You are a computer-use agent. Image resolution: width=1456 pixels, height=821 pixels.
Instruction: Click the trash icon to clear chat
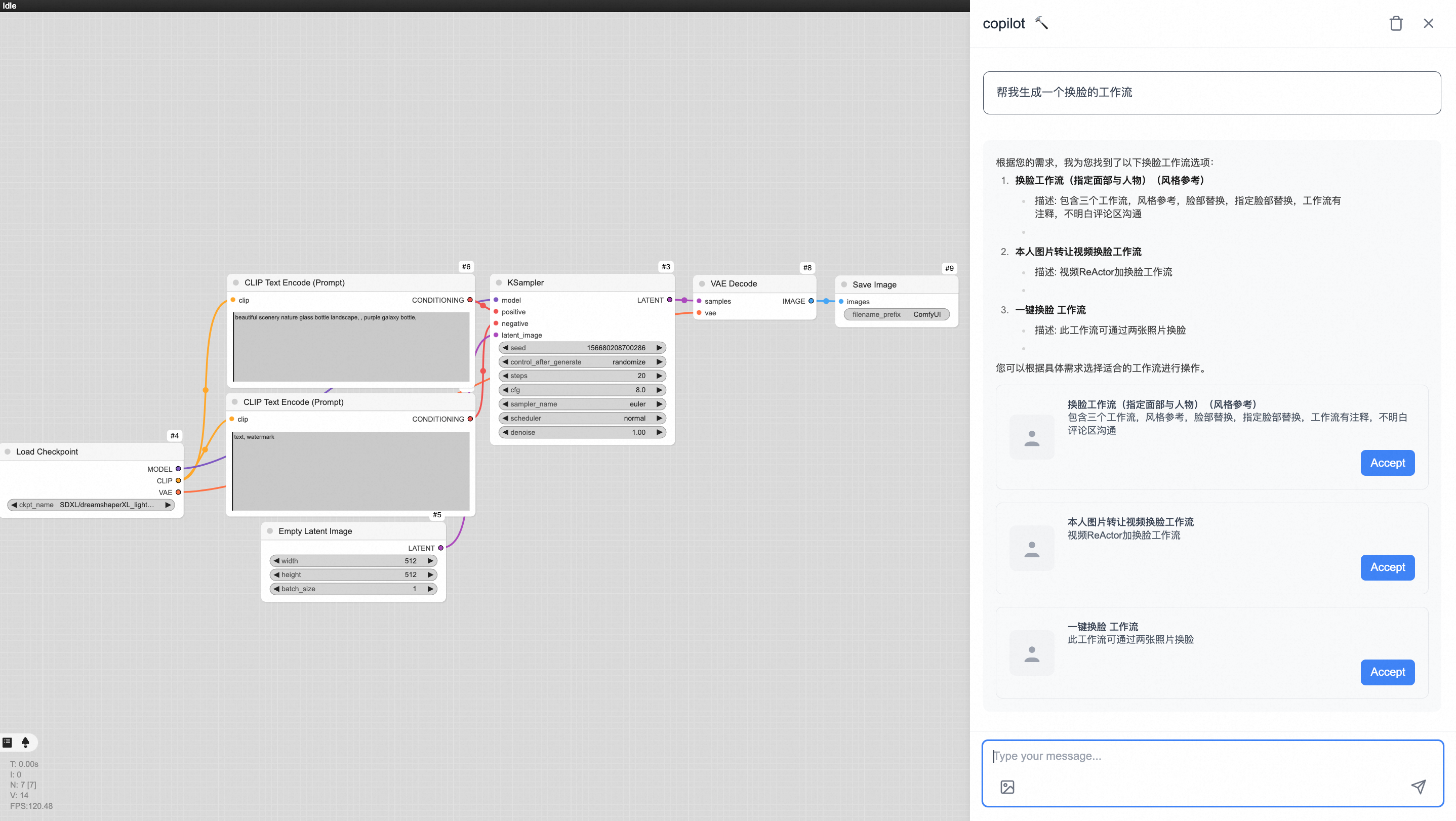tap(1396, 24)
